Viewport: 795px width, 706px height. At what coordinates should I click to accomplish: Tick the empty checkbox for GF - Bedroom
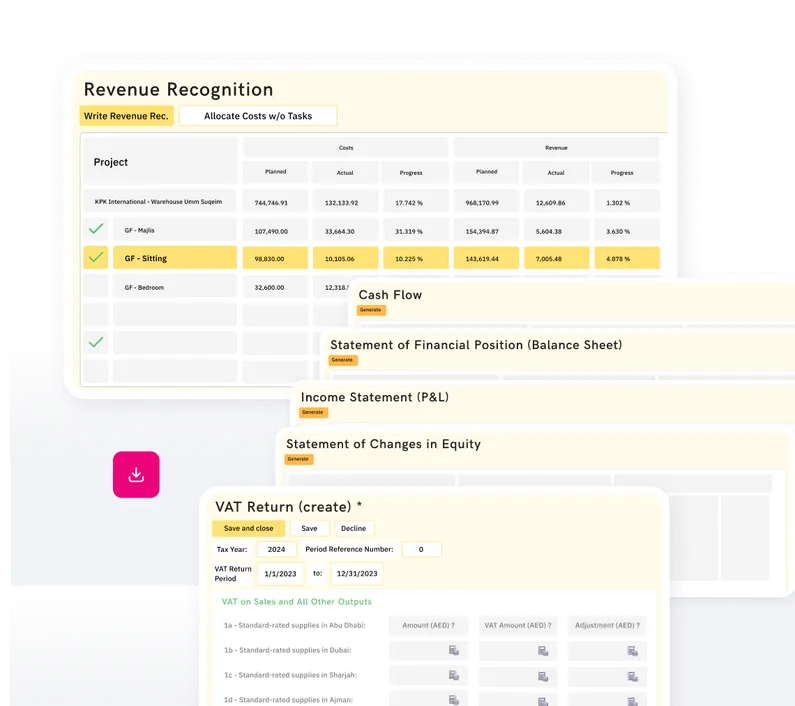pyautogui.click(x=96, y=286)
